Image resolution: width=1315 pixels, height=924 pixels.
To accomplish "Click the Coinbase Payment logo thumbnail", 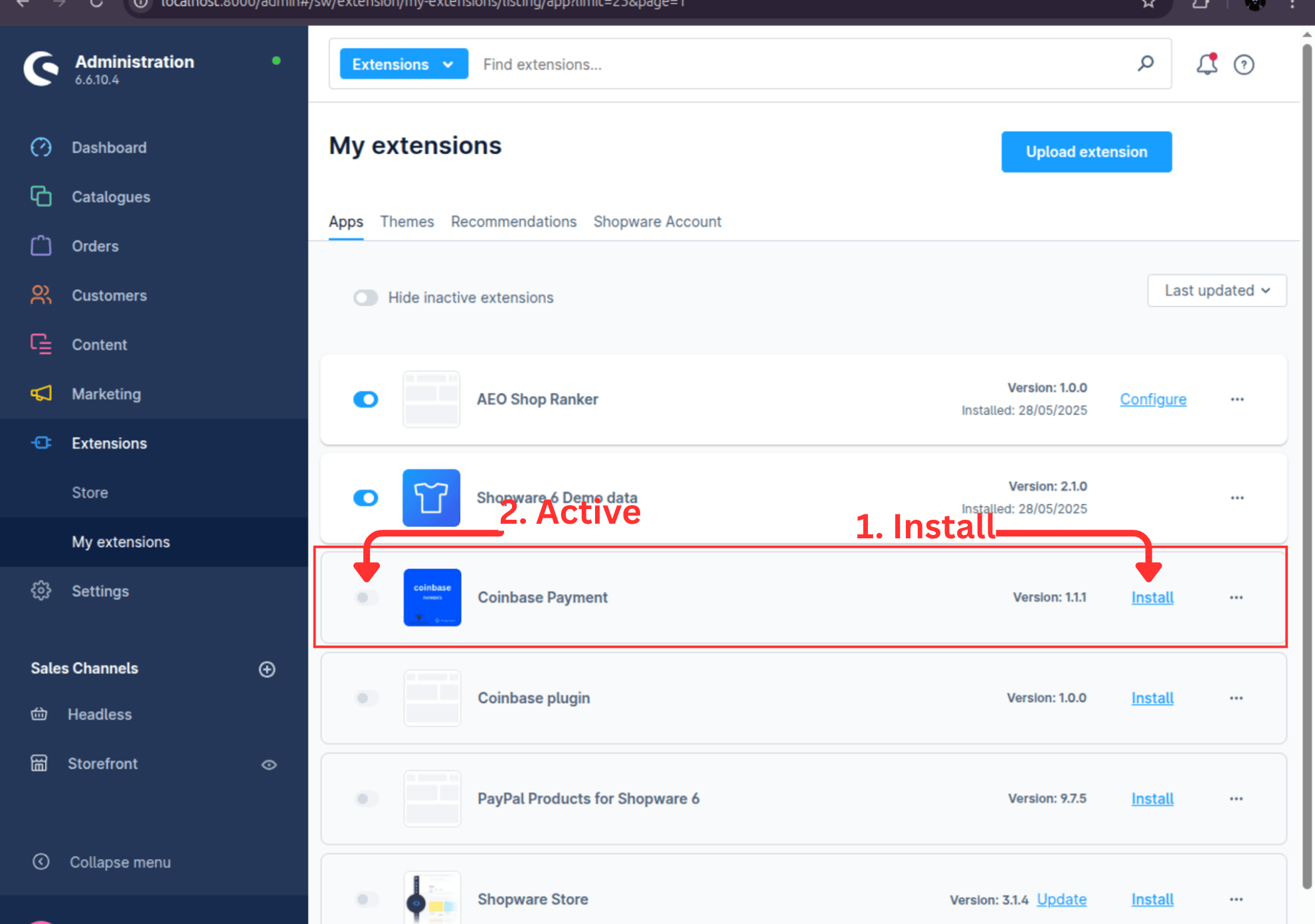I will (432, 597).
